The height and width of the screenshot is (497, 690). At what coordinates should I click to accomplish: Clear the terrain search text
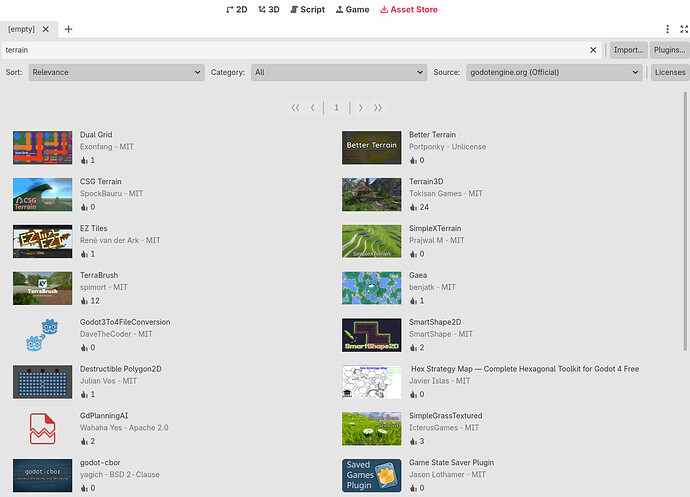point(593,50)
